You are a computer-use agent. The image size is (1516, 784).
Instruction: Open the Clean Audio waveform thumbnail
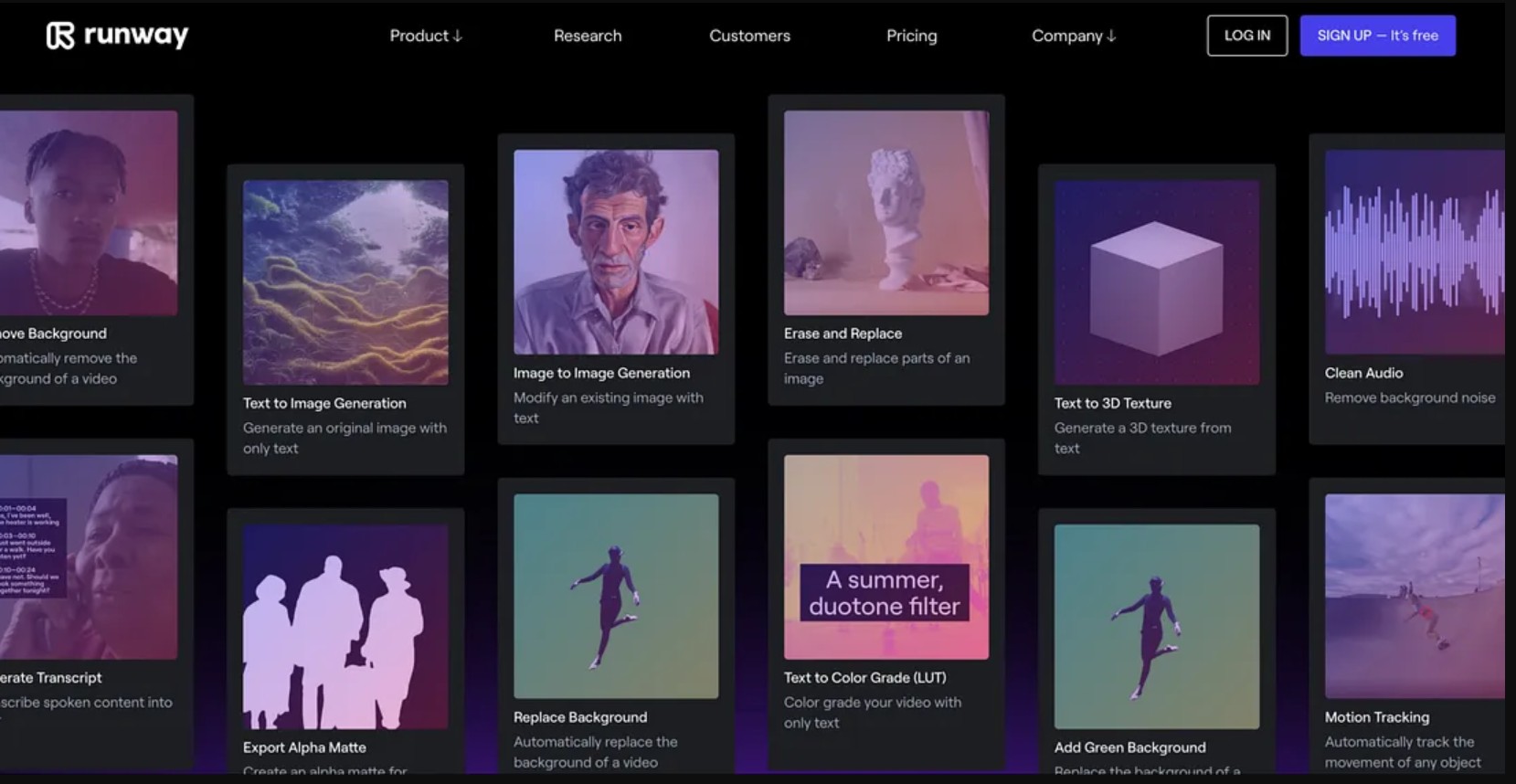click(1415, 252)
